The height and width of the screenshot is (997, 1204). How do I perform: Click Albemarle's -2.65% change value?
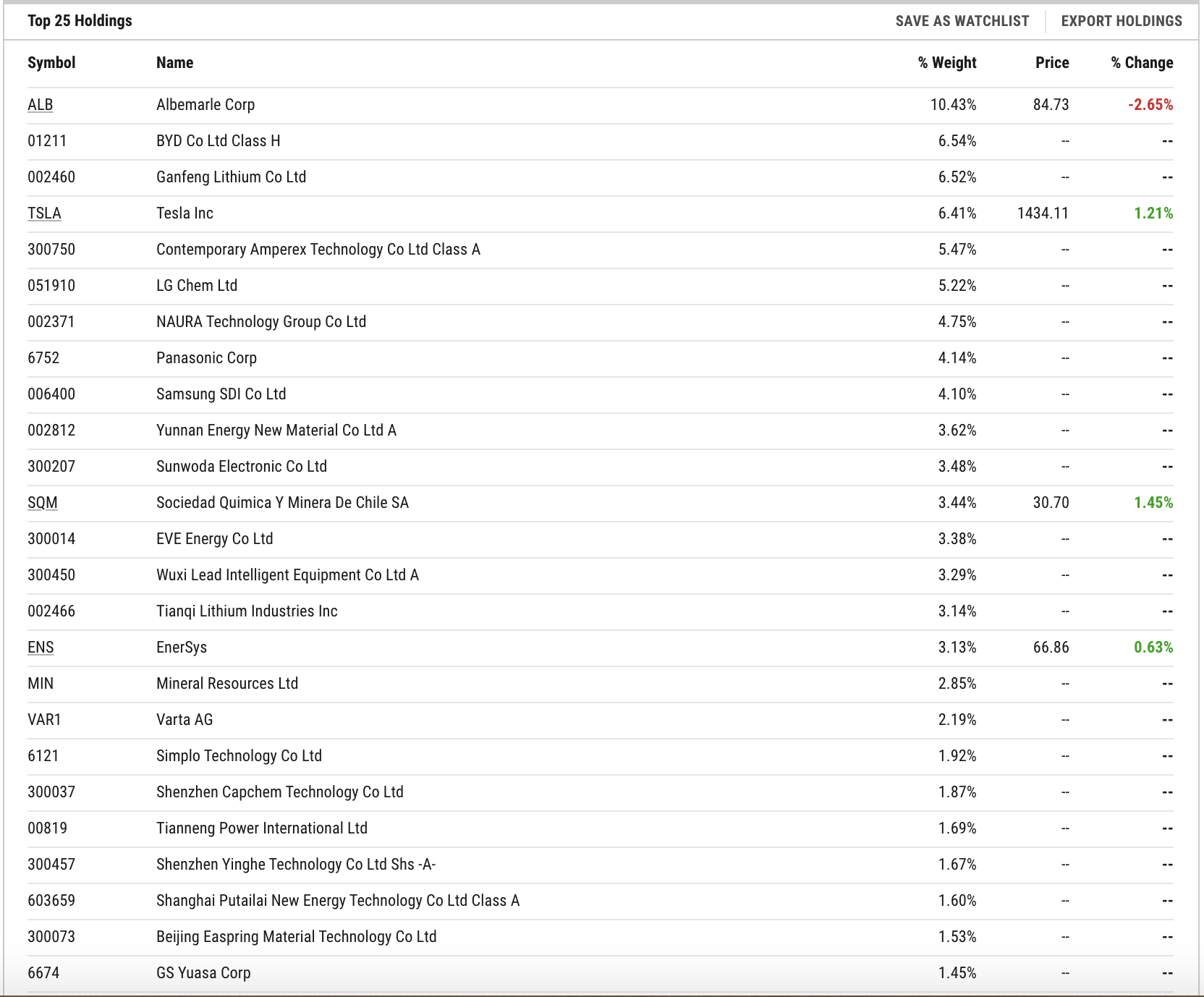pos(1150,105)
